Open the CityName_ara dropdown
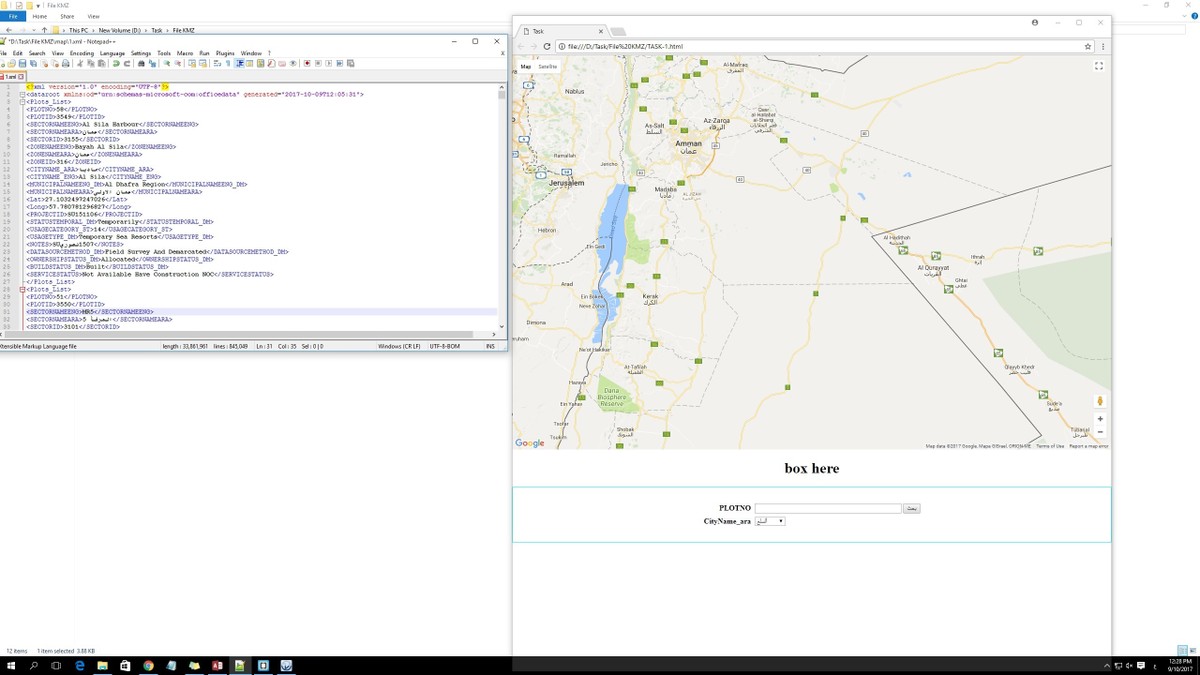Image resolution: width=1200 pixels, height=675 pixels. click(770, 521)
